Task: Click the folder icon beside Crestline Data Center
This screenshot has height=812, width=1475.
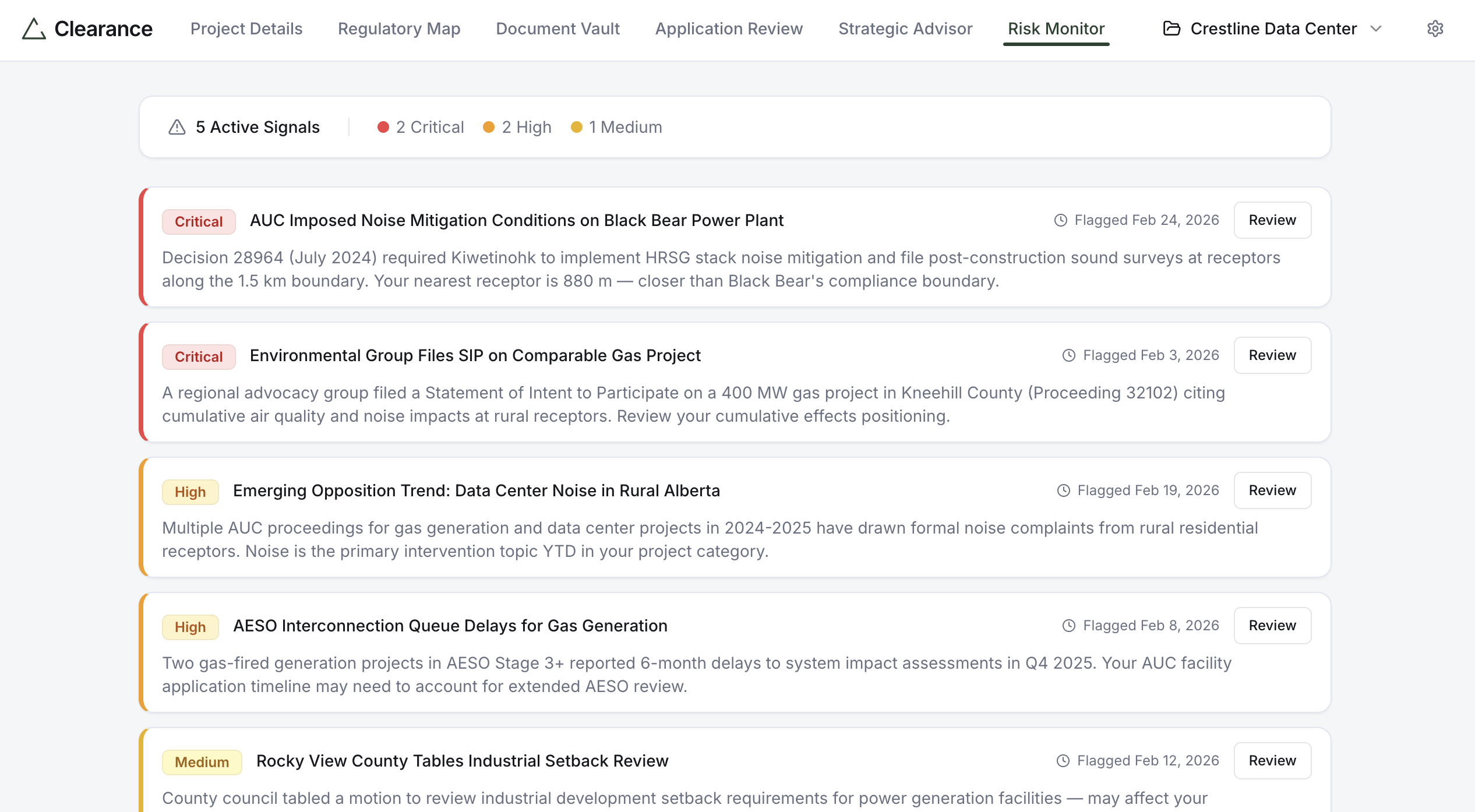Action: (1173, 29)
